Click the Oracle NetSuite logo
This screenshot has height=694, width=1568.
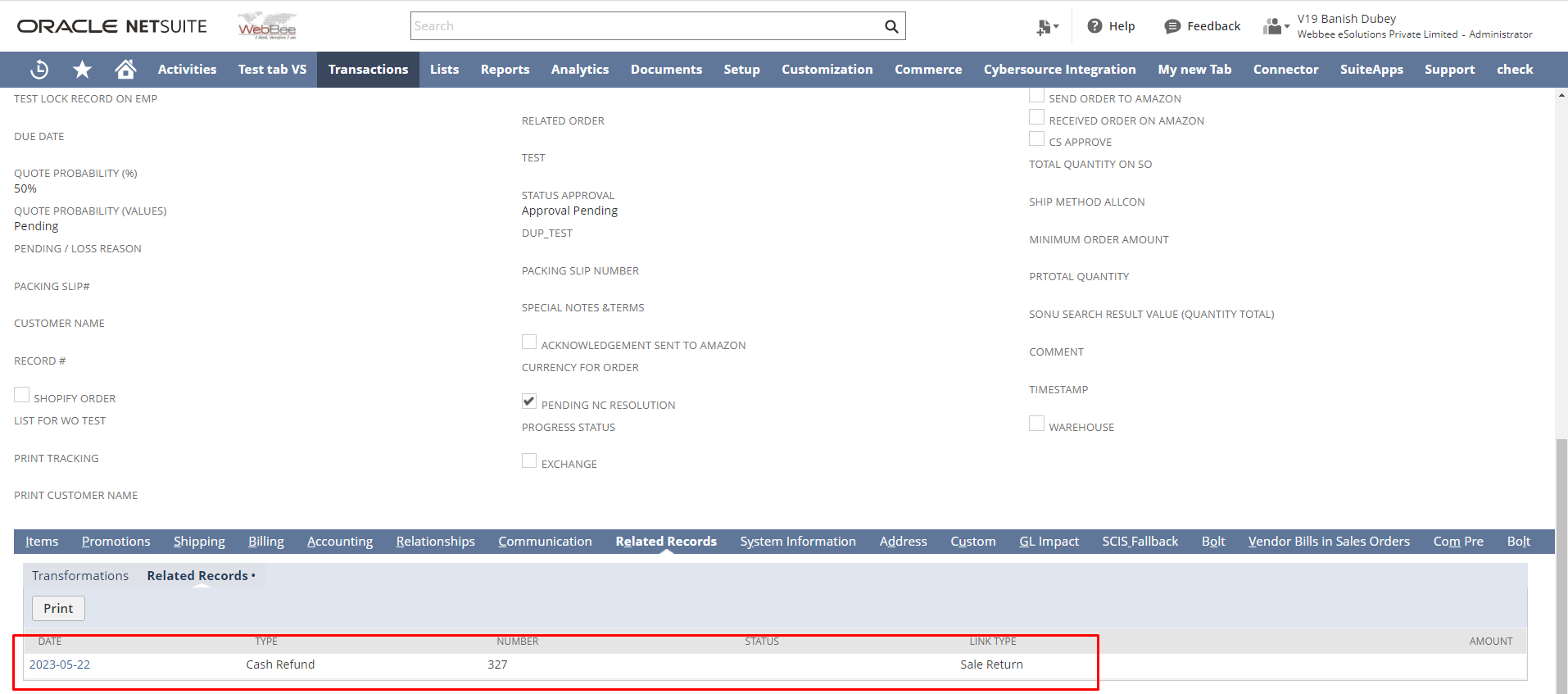point(112,26)
